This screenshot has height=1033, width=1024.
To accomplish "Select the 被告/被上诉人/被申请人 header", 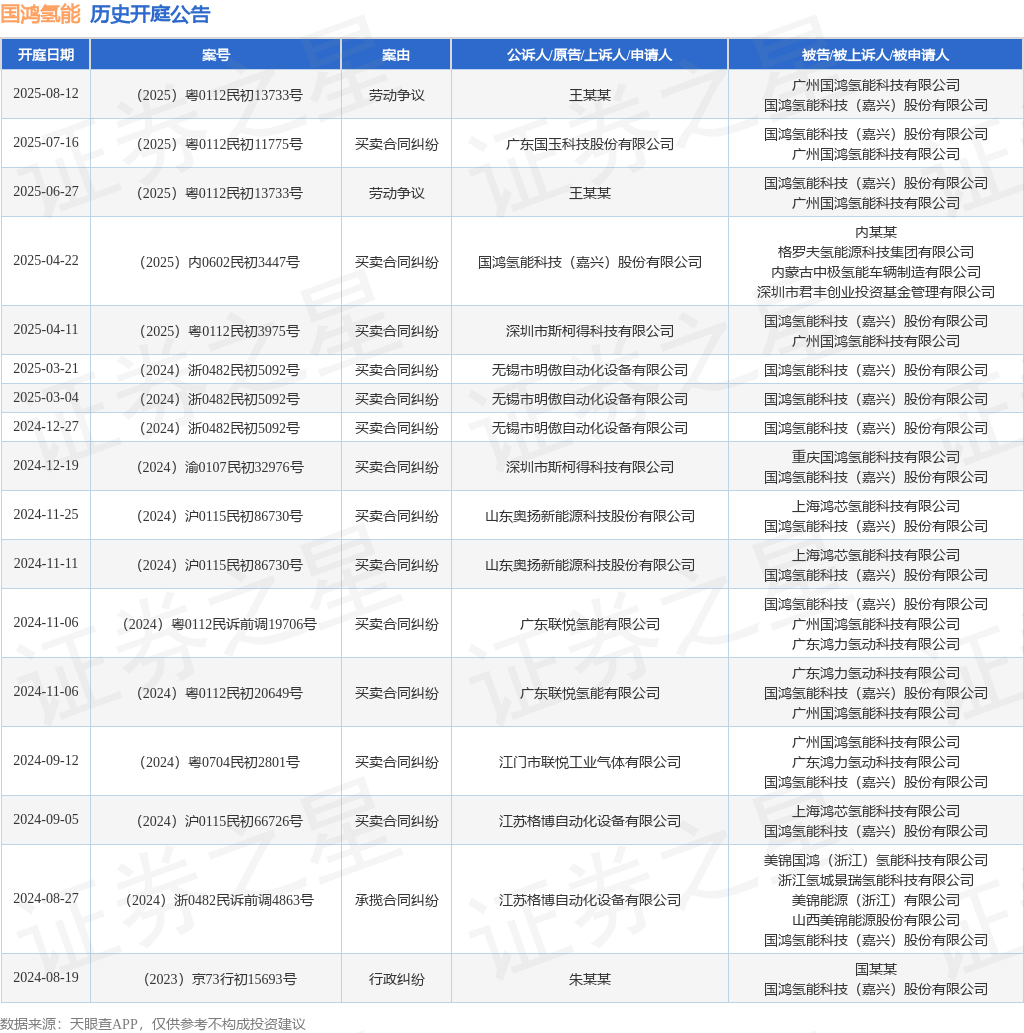I will coord(875,55).
